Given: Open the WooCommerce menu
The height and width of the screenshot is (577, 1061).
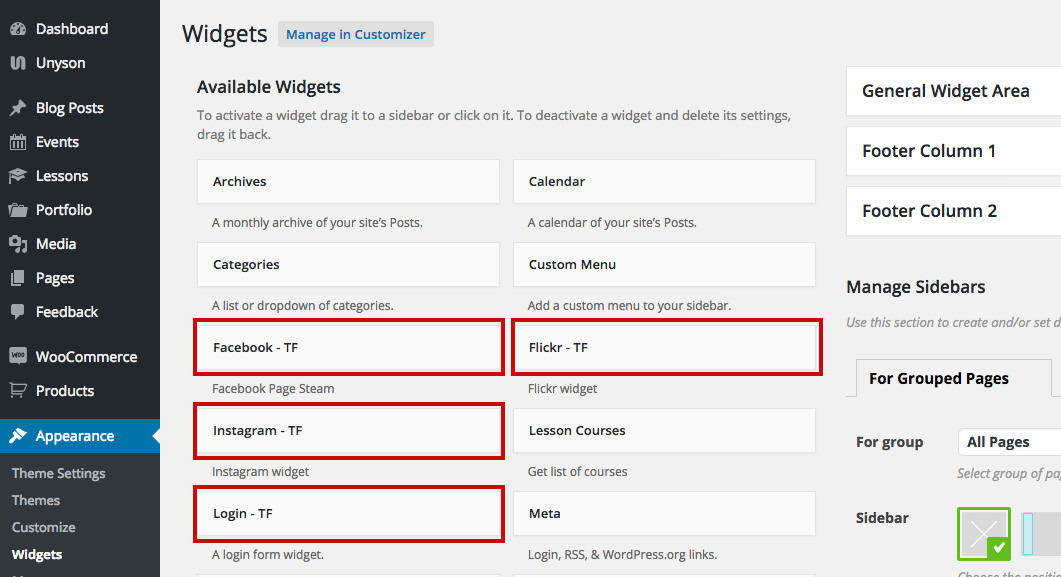Looking at the screenshot, I should [86, 356].
